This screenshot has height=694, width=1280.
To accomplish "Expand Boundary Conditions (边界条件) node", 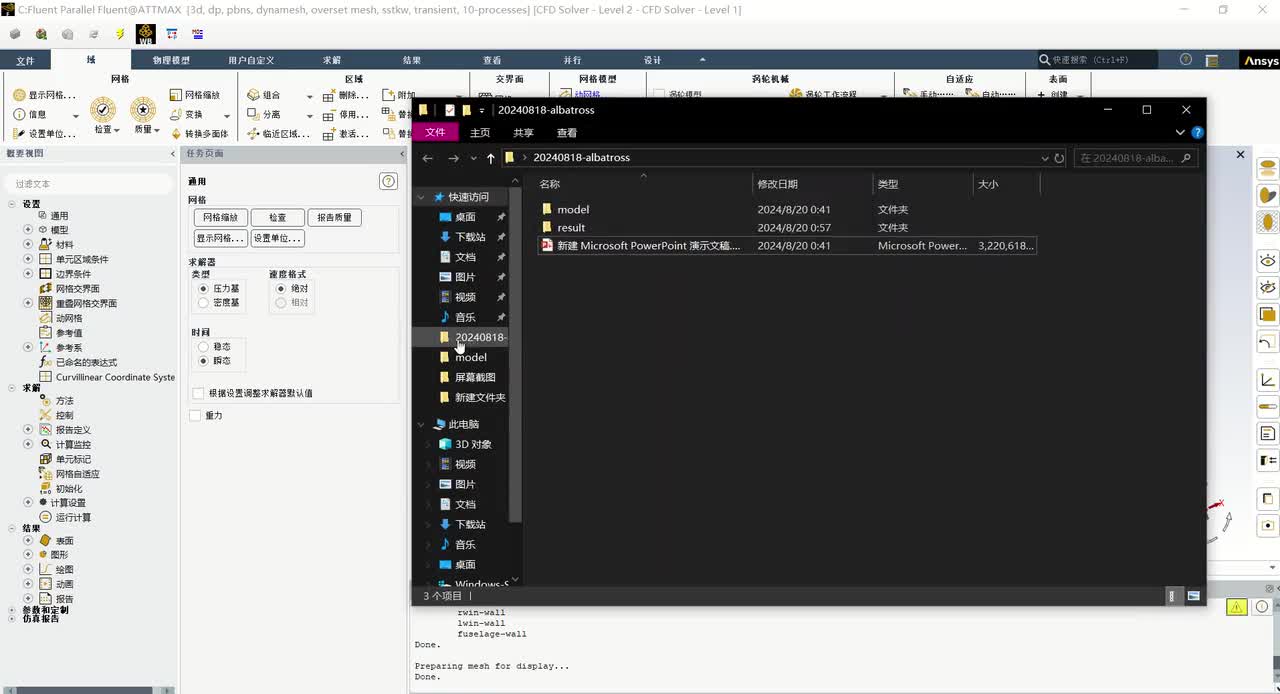I will pyautogui.click(x=28, y=274).
